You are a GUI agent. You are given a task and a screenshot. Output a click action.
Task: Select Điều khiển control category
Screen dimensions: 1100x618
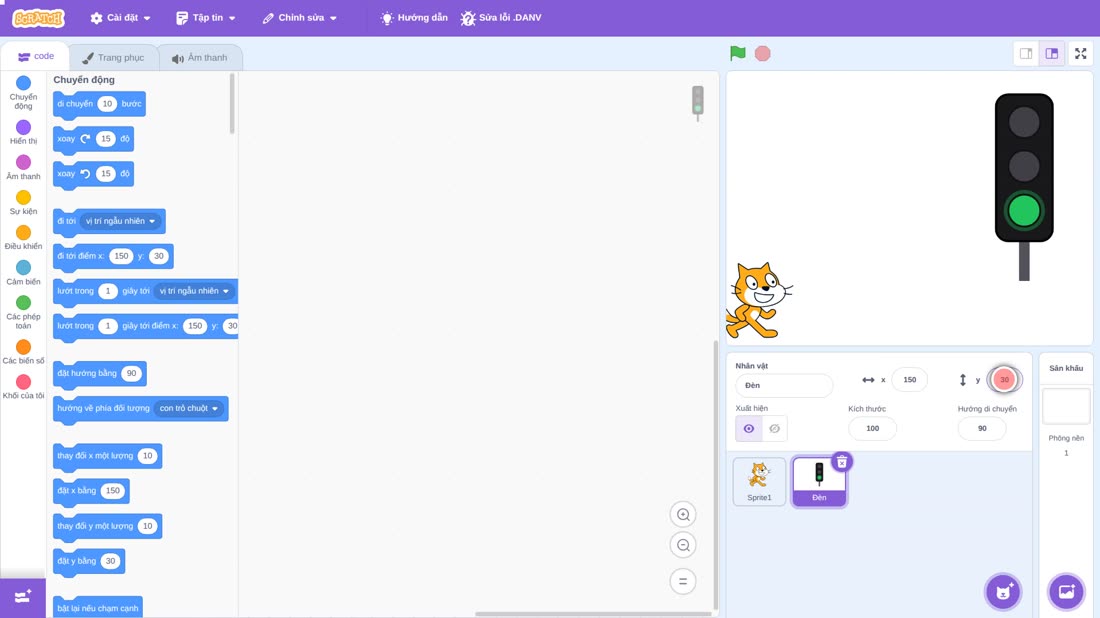pyautogui.click(x=23, y=238)
